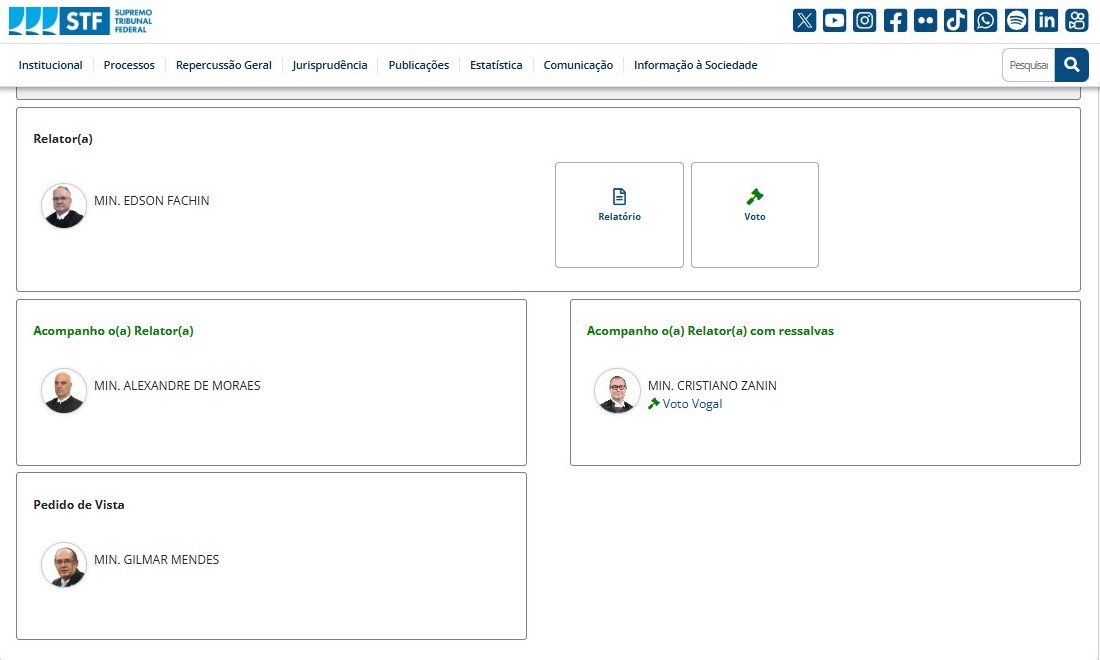Open the STF X (Twitter) profile icon

(x=804, y=20)
